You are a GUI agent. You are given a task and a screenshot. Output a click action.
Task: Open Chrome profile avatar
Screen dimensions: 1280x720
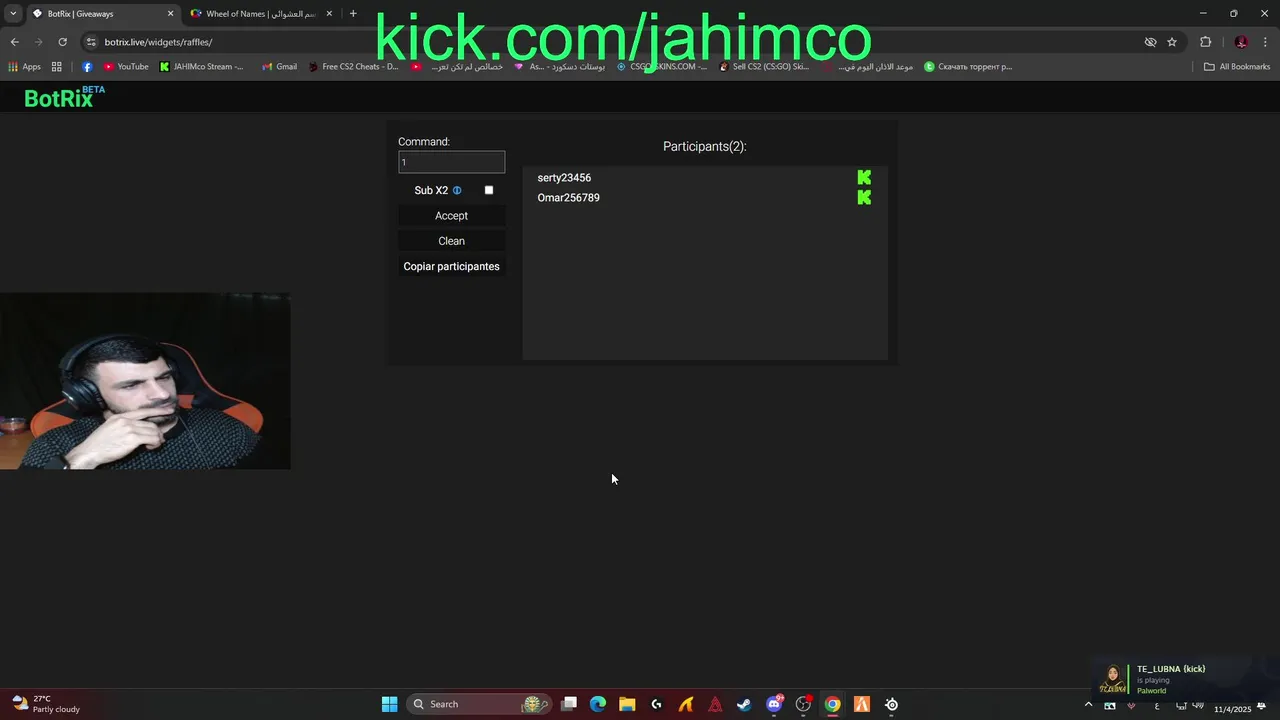coord(1241,42)
